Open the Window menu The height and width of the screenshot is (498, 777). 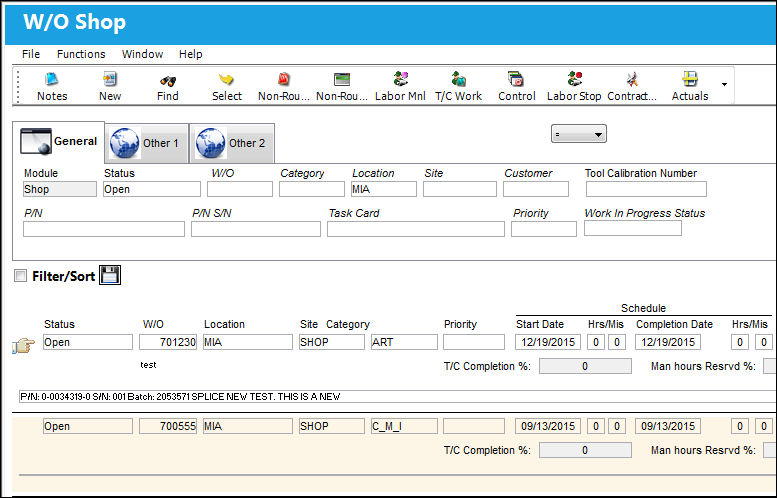pyautogui.click(x=142, y=54)
